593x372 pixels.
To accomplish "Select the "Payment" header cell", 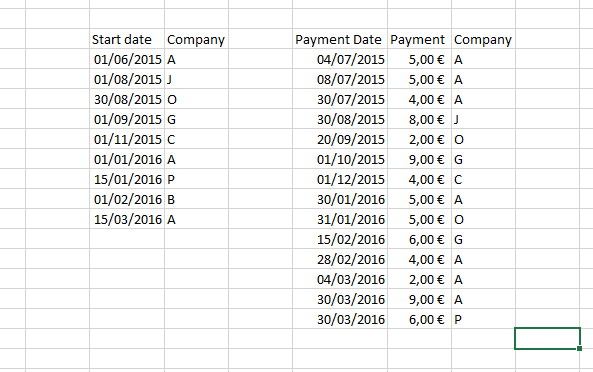I will tap(419, 39).
